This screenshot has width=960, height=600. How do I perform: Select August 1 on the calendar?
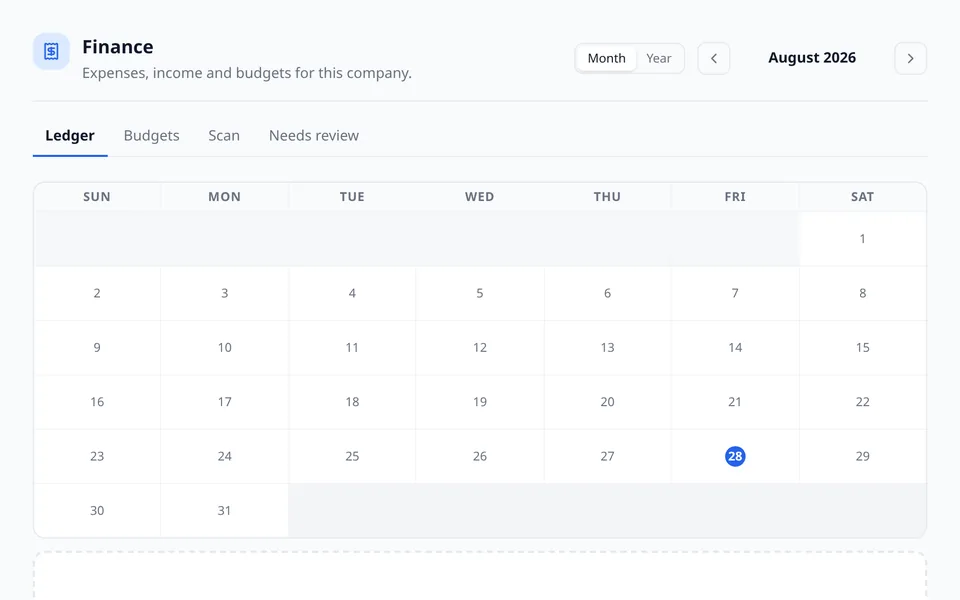click(x=863, y=239)
